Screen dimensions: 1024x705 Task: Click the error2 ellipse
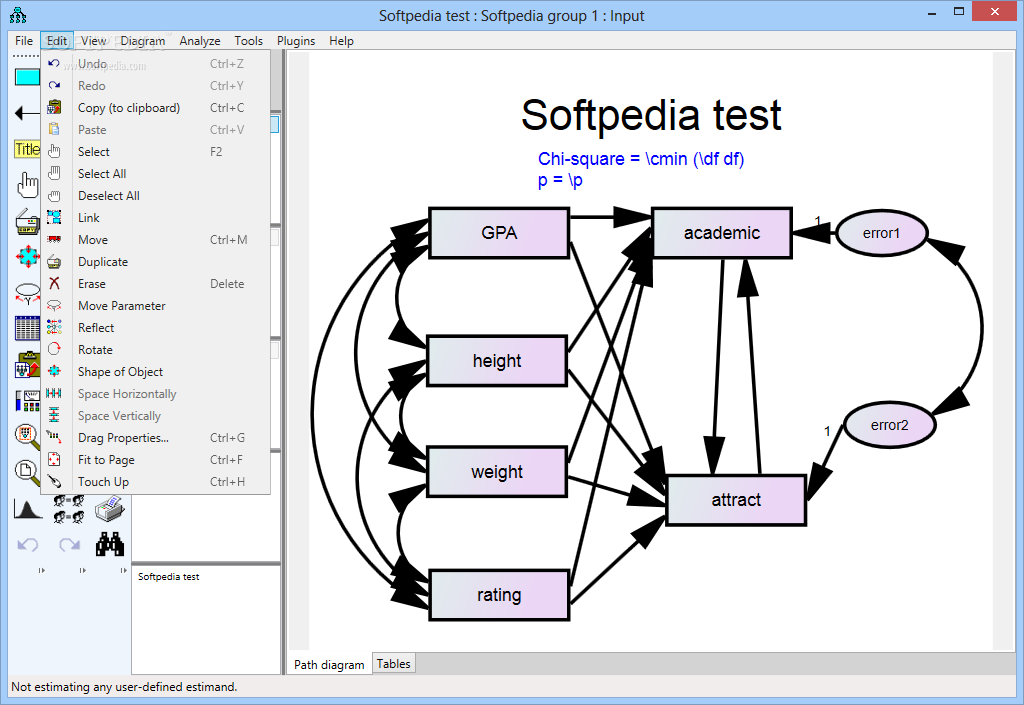click(x=889, y=425)
